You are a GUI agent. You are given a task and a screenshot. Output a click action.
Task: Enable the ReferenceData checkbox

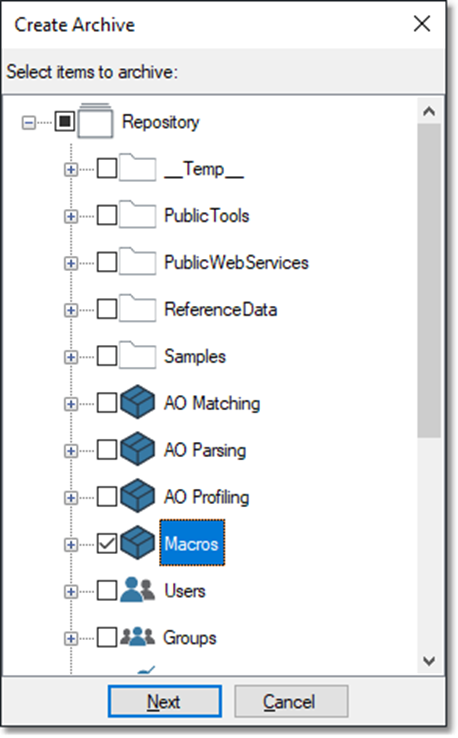(x=107, y=309)
